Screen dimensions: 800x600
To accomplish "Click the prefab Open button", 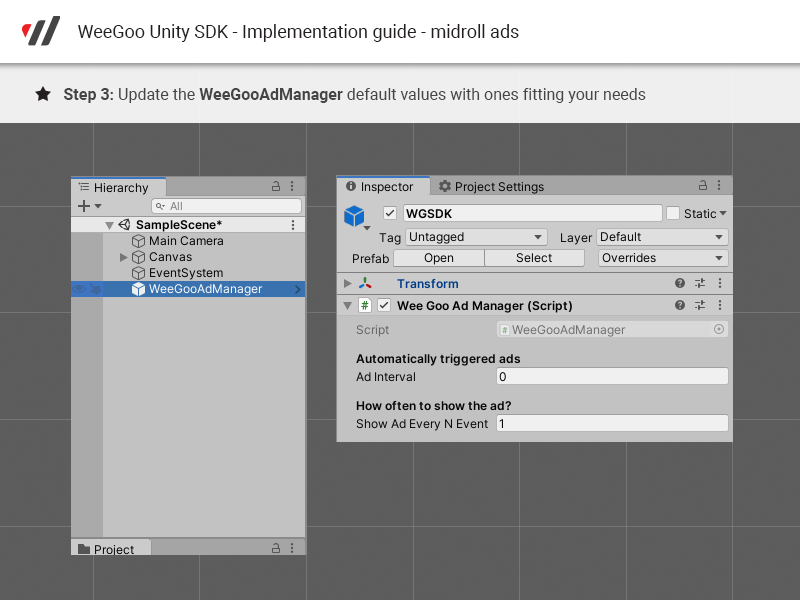I will (439, 258).
